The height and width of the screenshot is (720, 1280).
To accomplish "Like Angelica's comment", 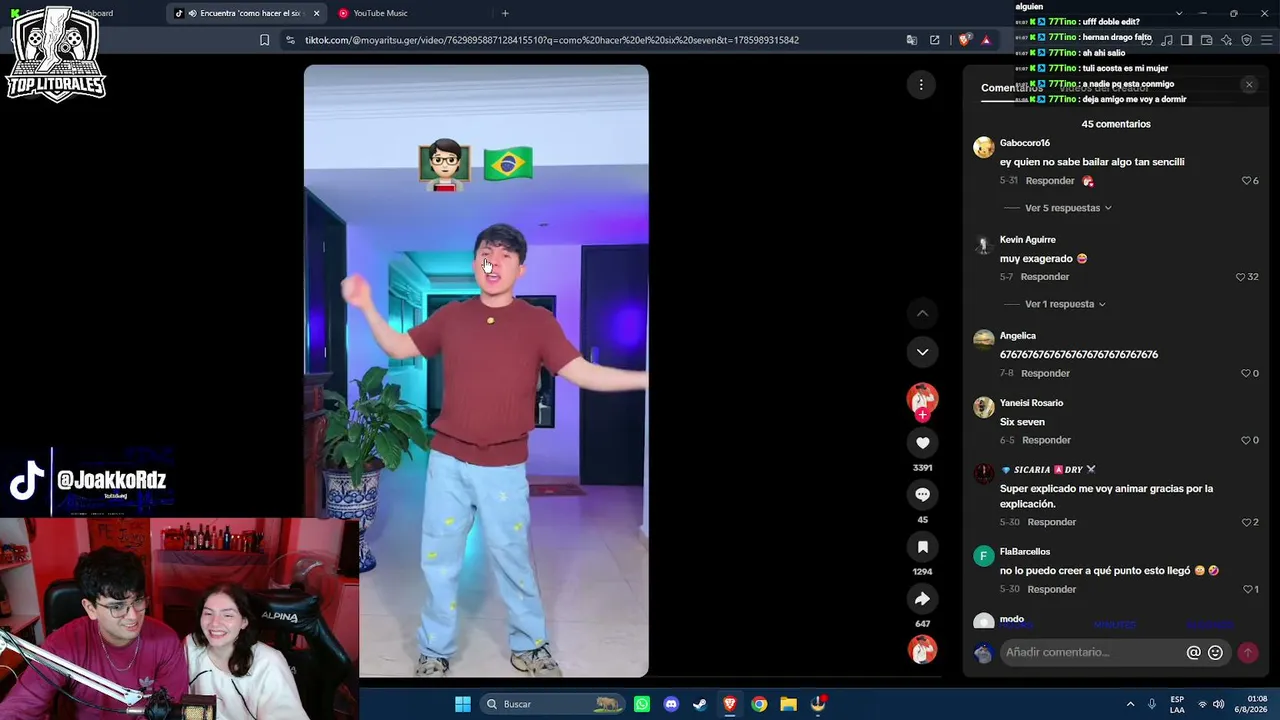I will coord(1249,373).
